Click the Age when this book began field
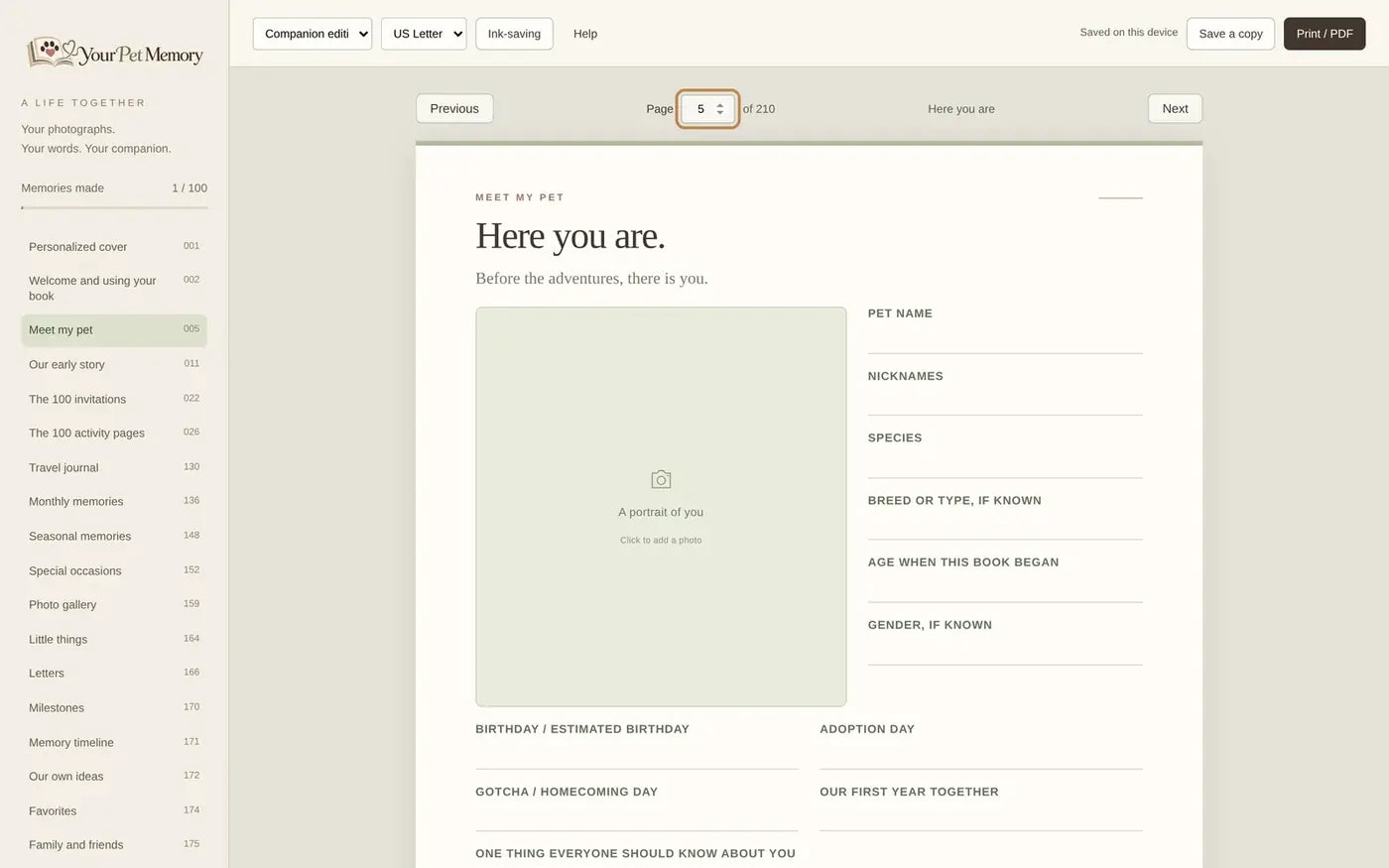Screen dimensions: 1389x868 click(x=1005, y=588)
